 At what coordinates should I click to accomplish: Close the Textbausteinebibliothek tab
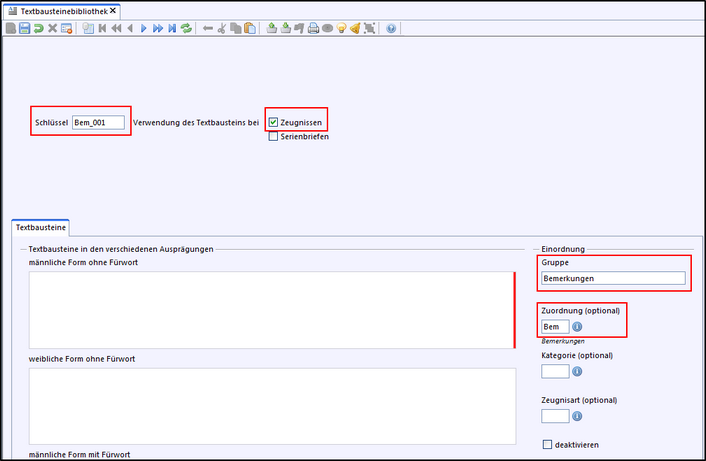(113, 10)
